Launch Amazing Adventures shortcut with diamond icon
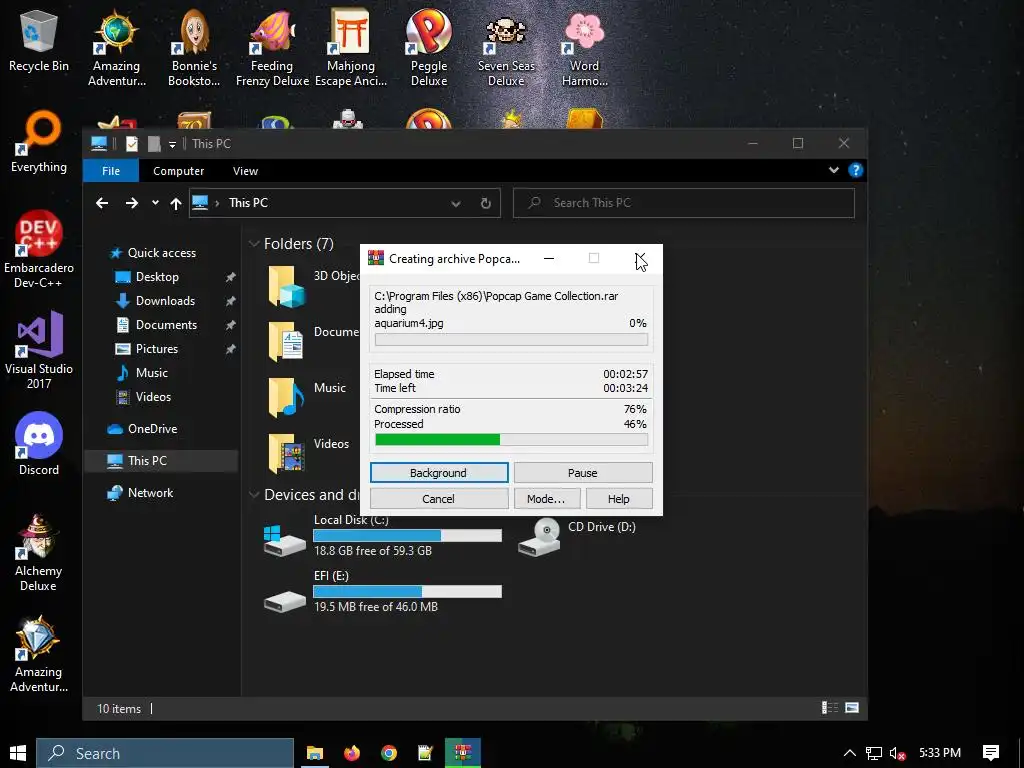 tap(39, 654)
